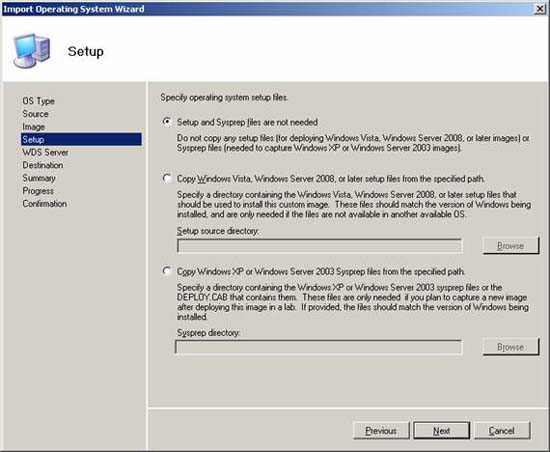The width and height of the screenshot is (550, 452).
Task: Click the highlighted Setup step
Action: [x=81, y=139]
